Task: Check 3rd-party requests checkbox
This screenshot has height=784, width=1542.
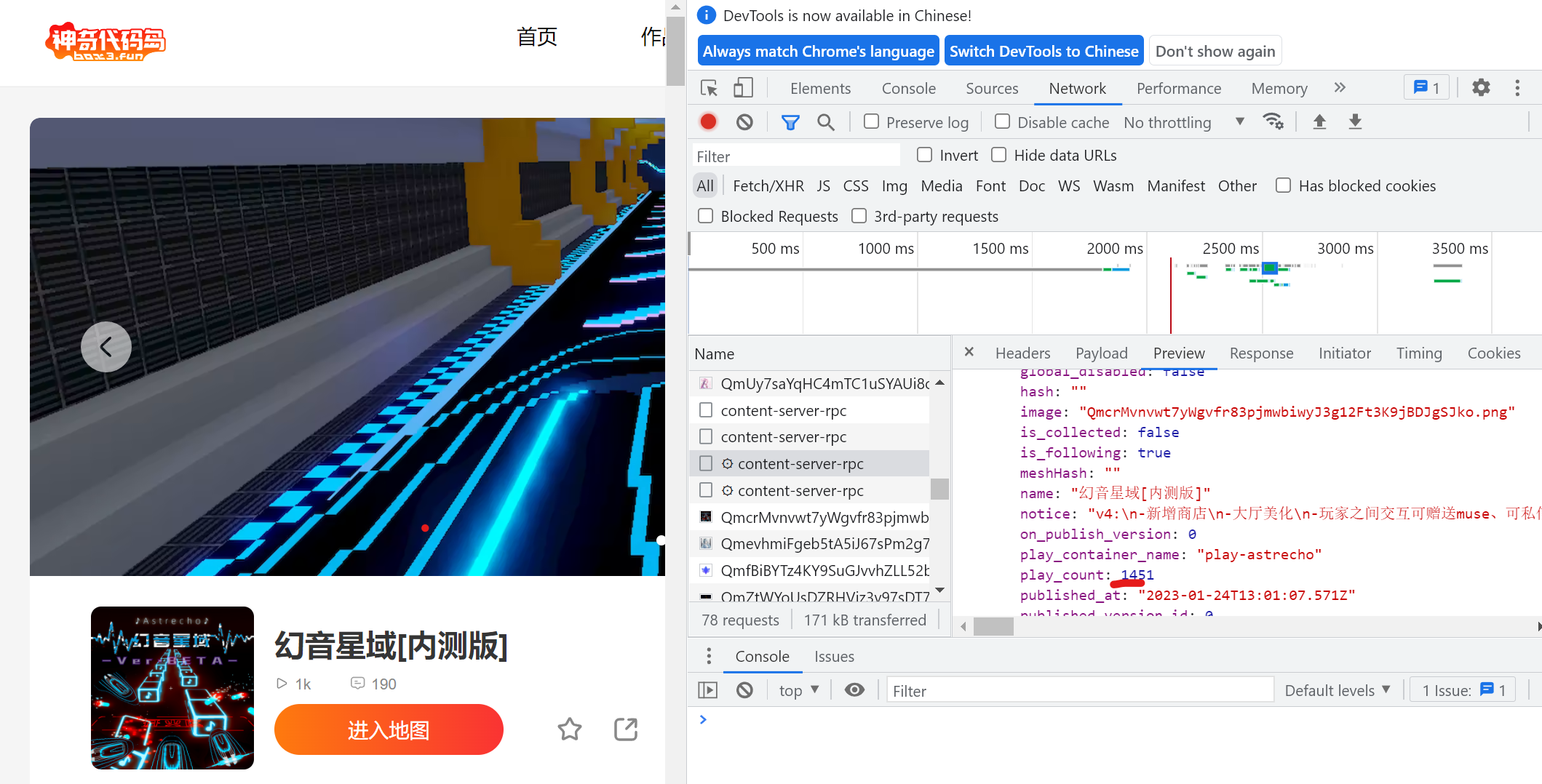Action: [x=859, y=216]
